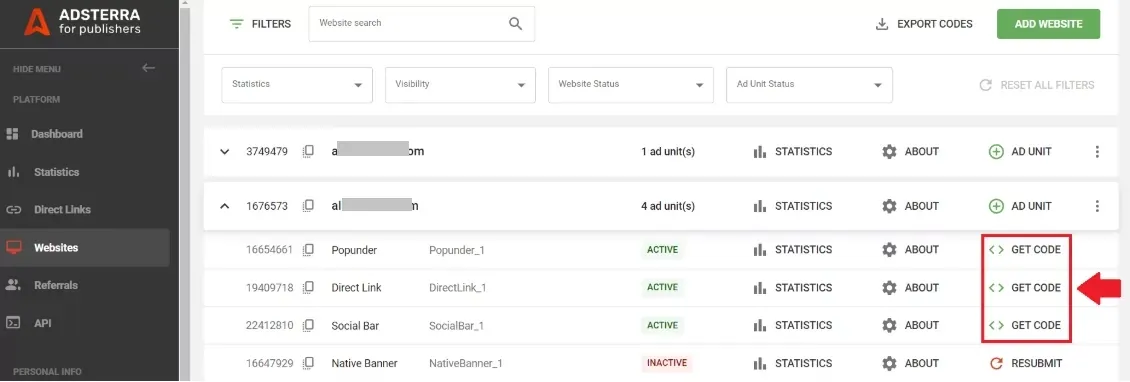Copy Direct Link ad unit ID 19409718
Viewport: 1130px width, 382px height.
pyautogui.click(x=308, y=288)
